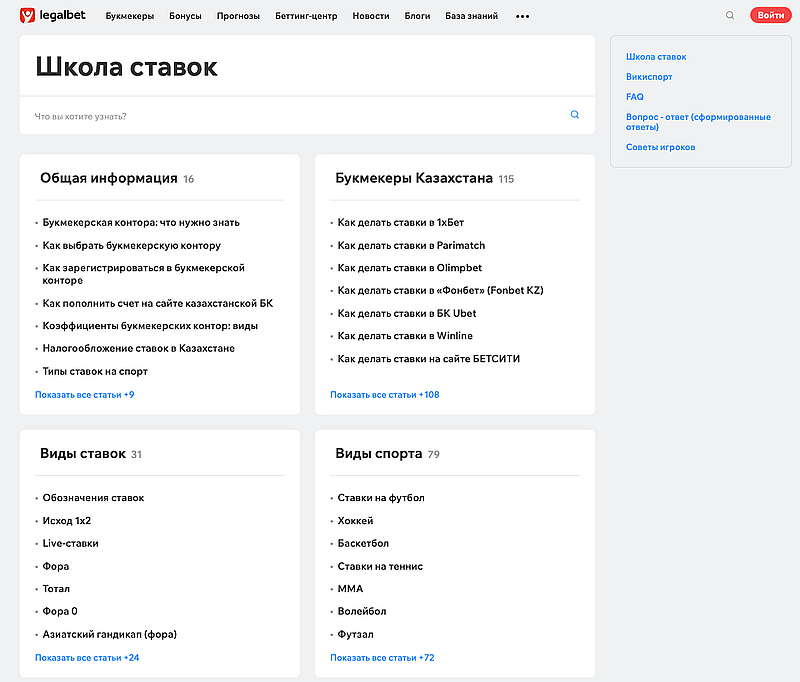Open the search magnifier in the top bar

(730, 15)
